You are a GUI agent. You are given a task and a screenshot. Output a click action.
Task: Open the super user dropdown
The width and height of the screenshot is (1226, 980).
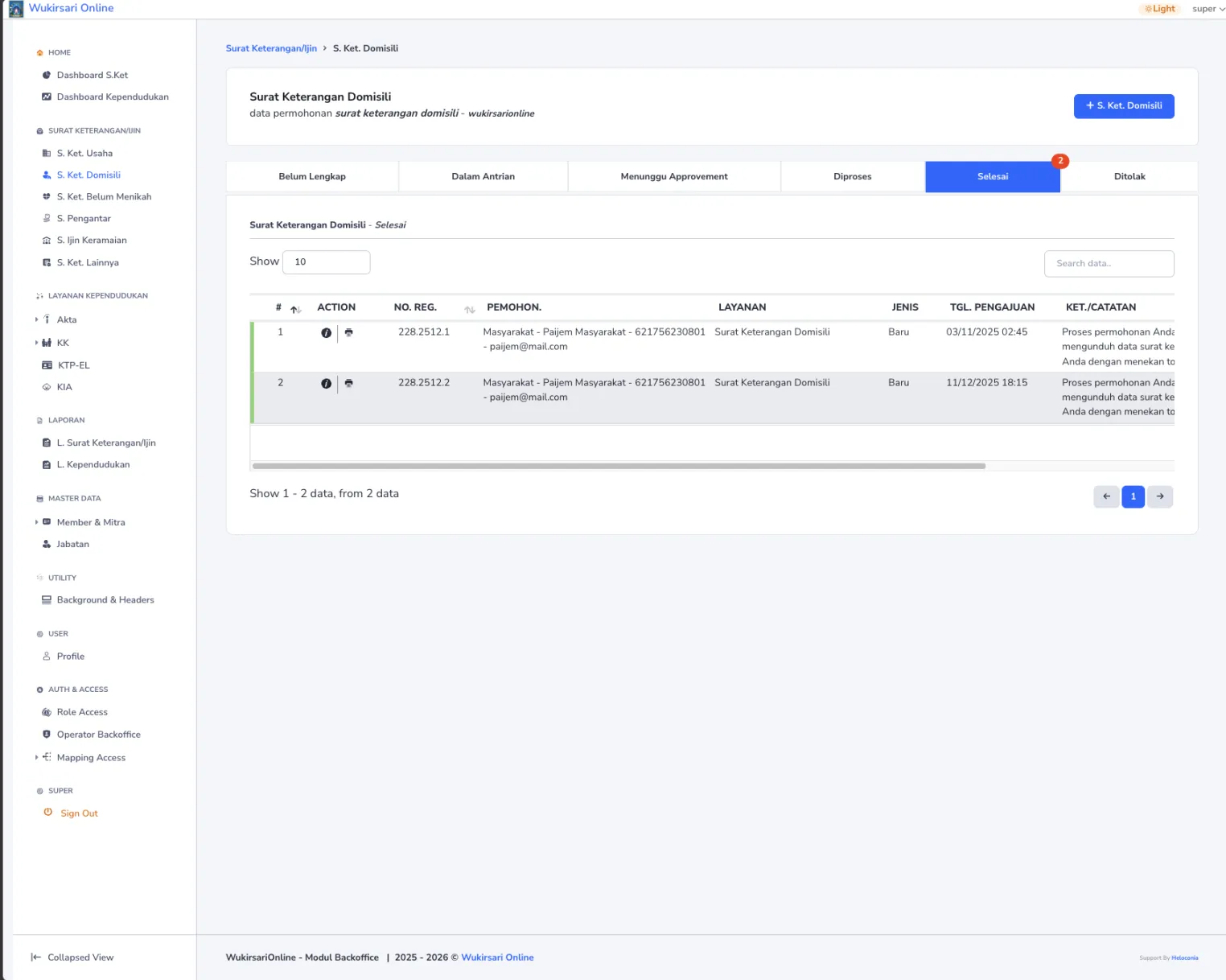(1207, 9)
